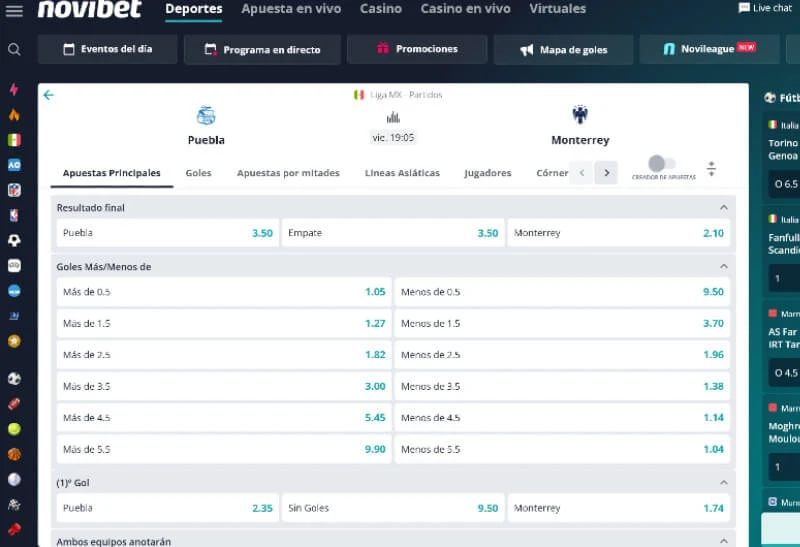Collapse Ambos equipos anotarán section

723,541
